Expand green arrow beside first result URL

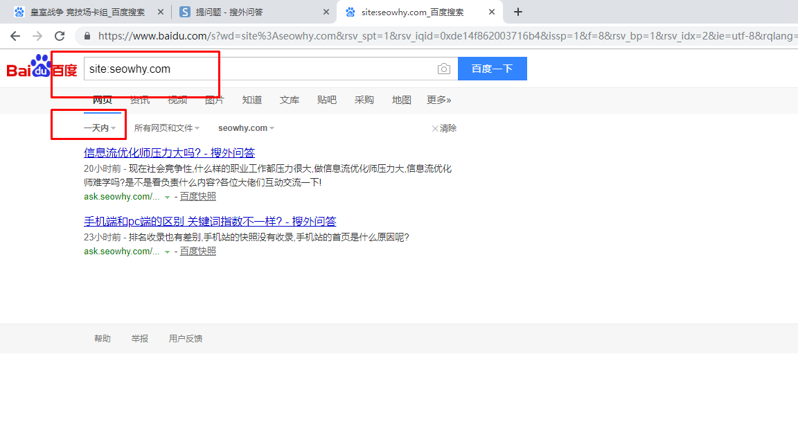click(167, 197)
